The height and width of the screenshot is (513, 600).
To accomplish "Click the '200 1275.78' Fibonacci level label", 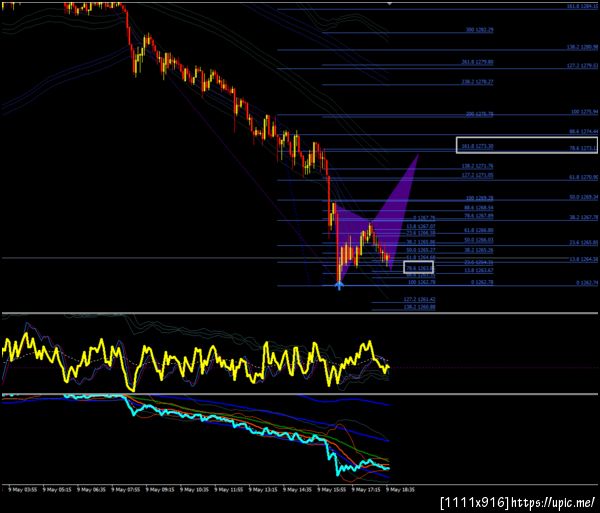I will [479, 114].
